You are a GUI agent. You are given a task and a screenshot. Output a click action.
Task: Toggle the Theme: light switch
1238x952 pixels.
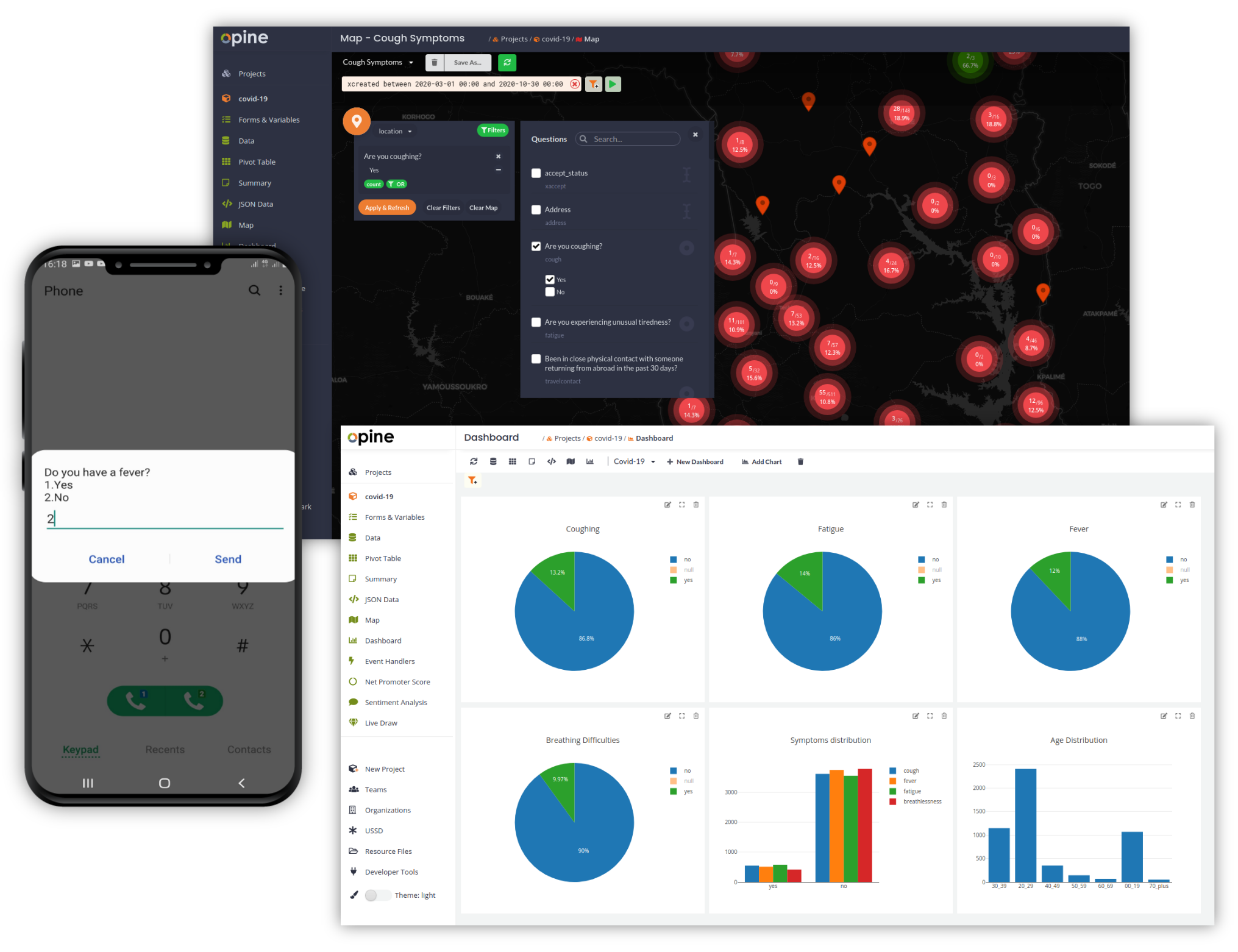[x=377, y=895]
